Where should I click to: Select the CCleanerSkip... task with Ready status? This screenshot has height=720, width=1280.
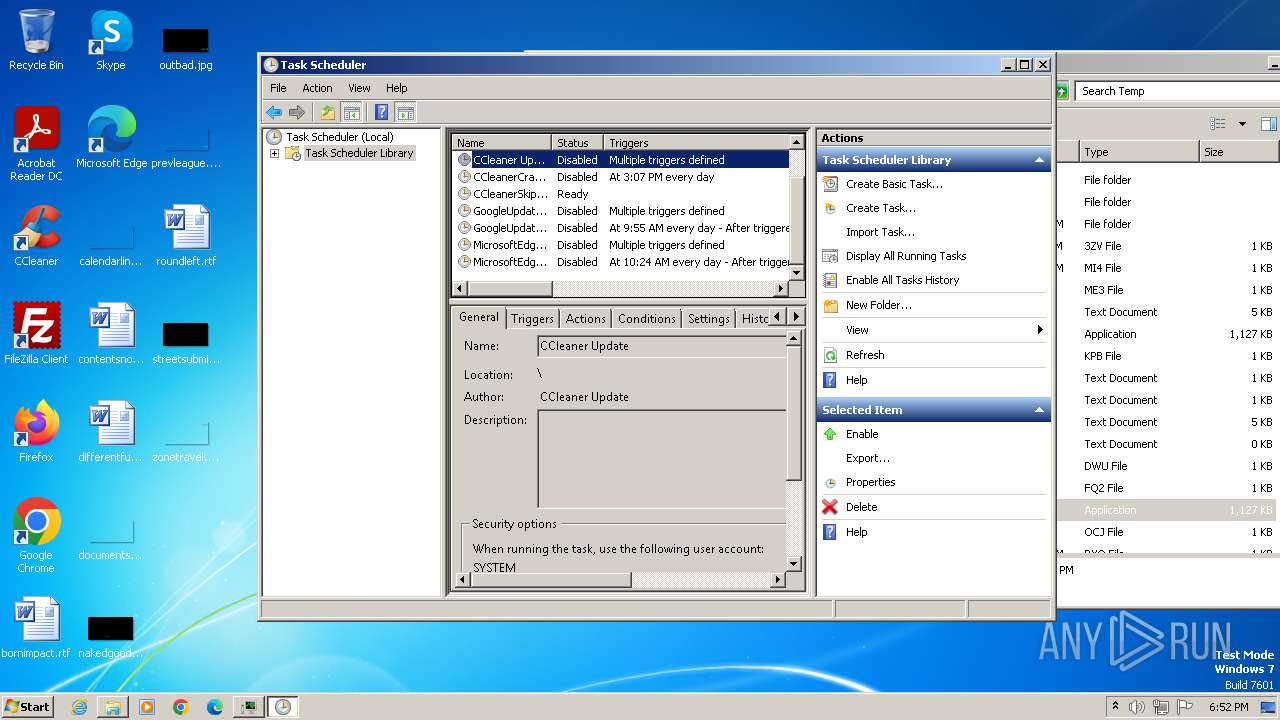click(x=621, y=194)
